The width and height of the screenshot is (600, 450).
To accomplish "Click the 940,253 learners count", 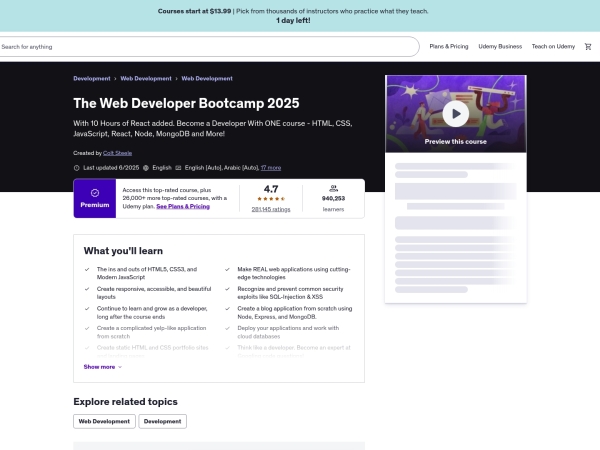I will 333,199.
